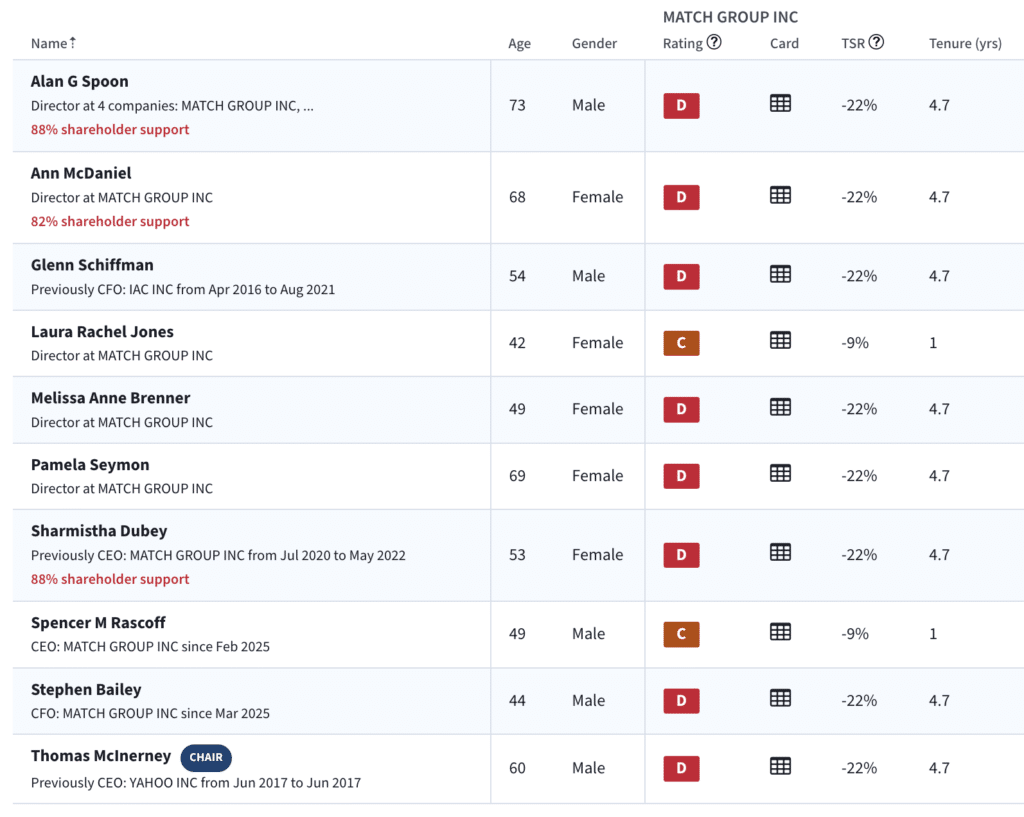1024x817 pixels.
Task: Sort table by Age column header
Action: (519, 44)
